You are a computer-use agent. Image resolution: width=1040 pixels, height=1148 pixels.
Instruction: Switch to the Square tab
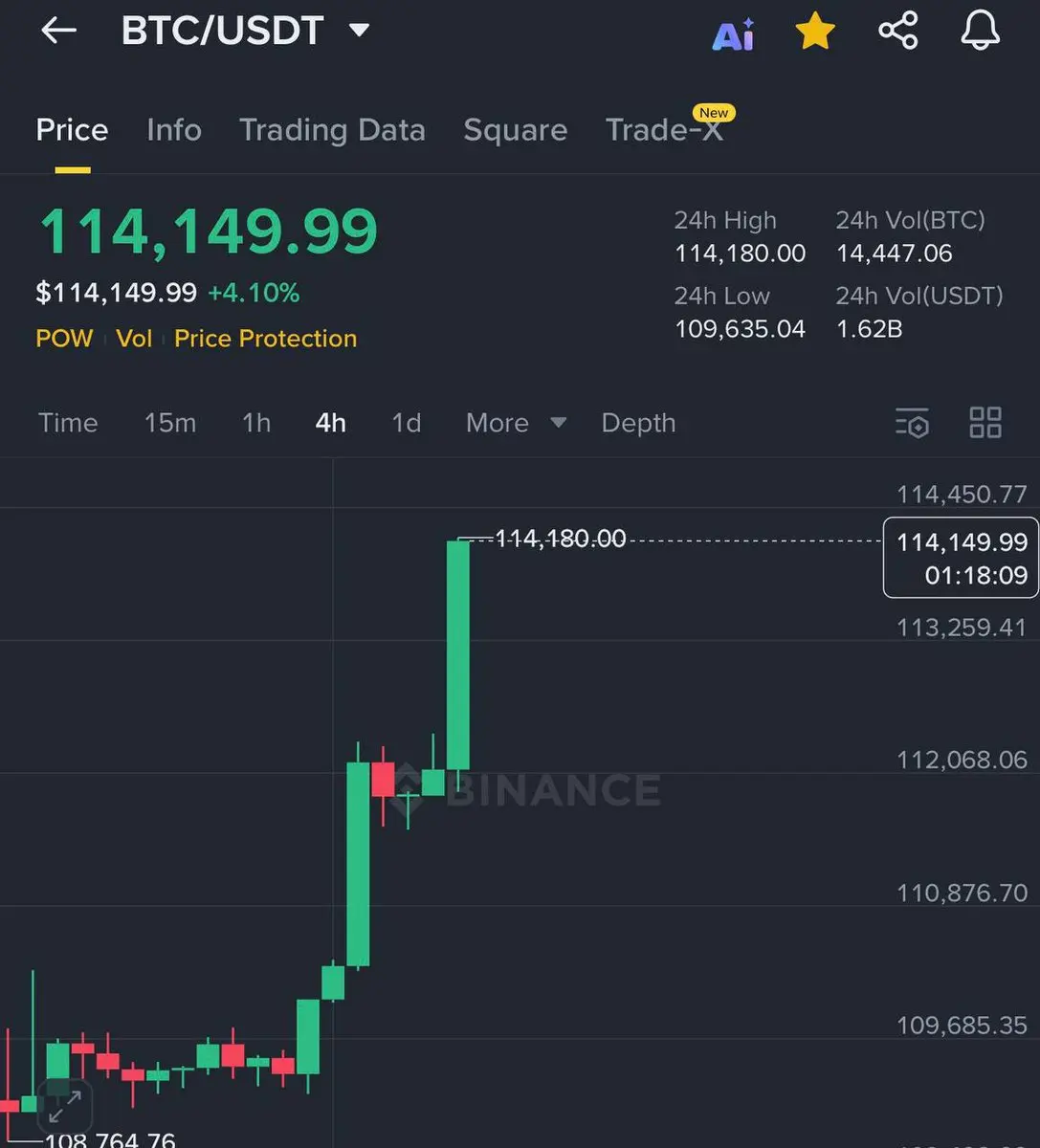[x=516, y=130]
